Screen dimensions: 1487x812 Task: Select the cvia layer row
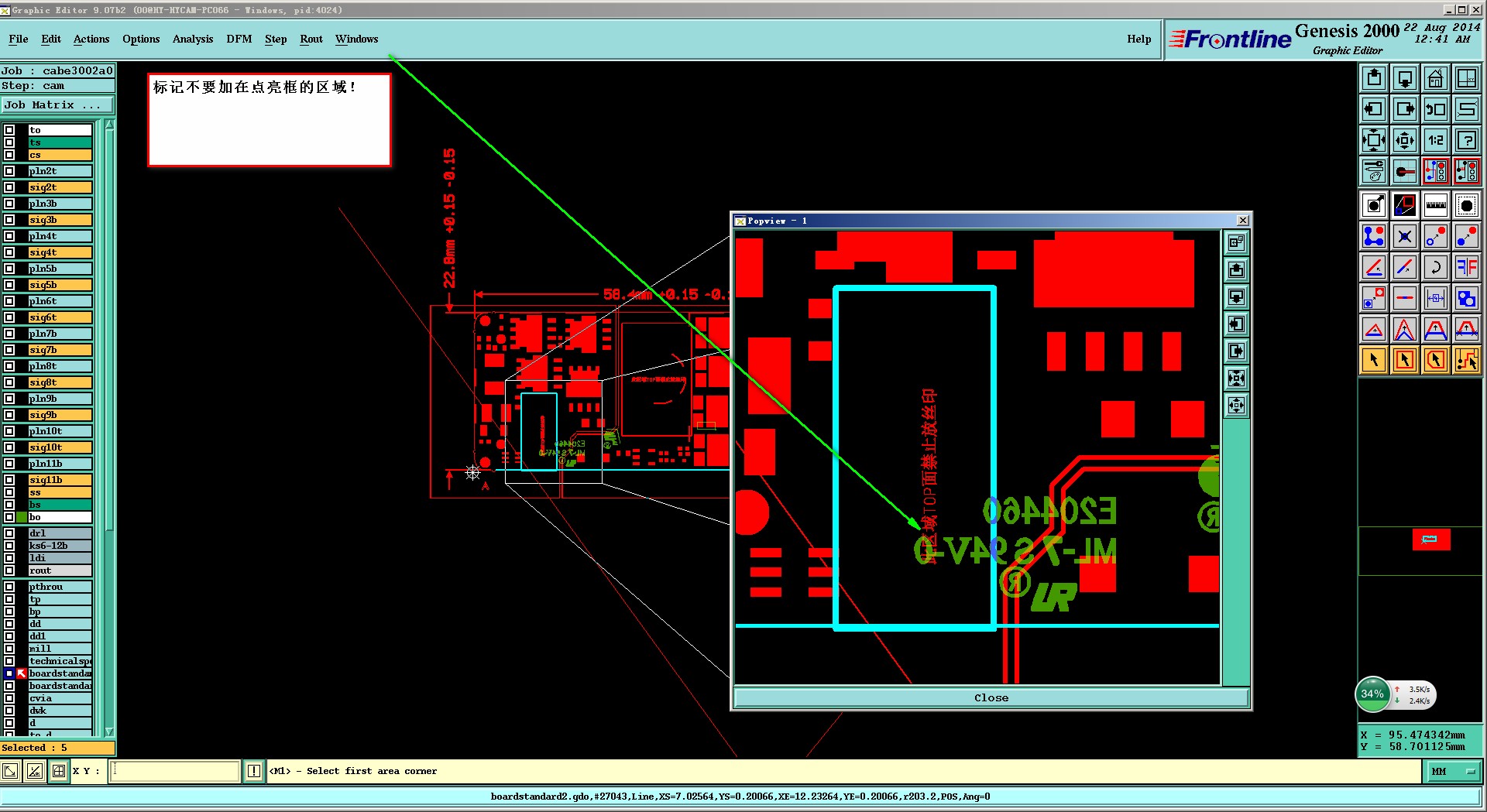point(60,698)
